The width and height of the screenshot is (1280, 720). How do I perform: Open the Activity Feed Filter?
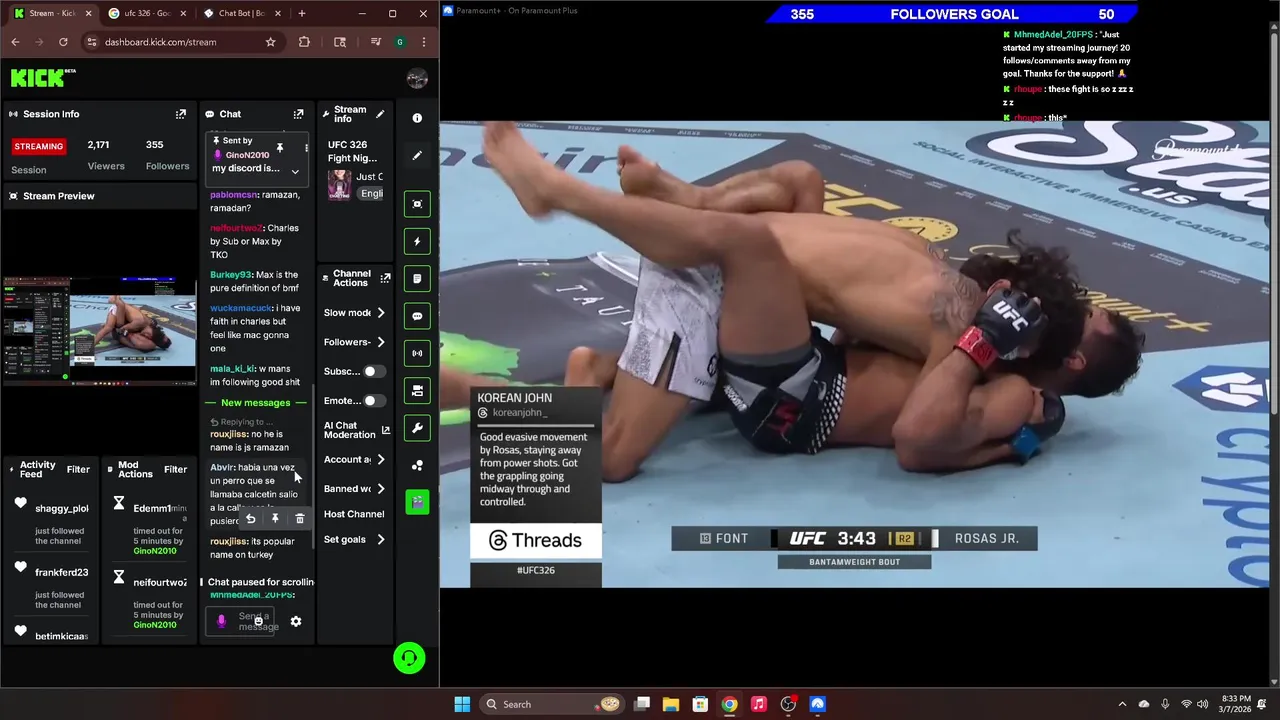point(78,469)
